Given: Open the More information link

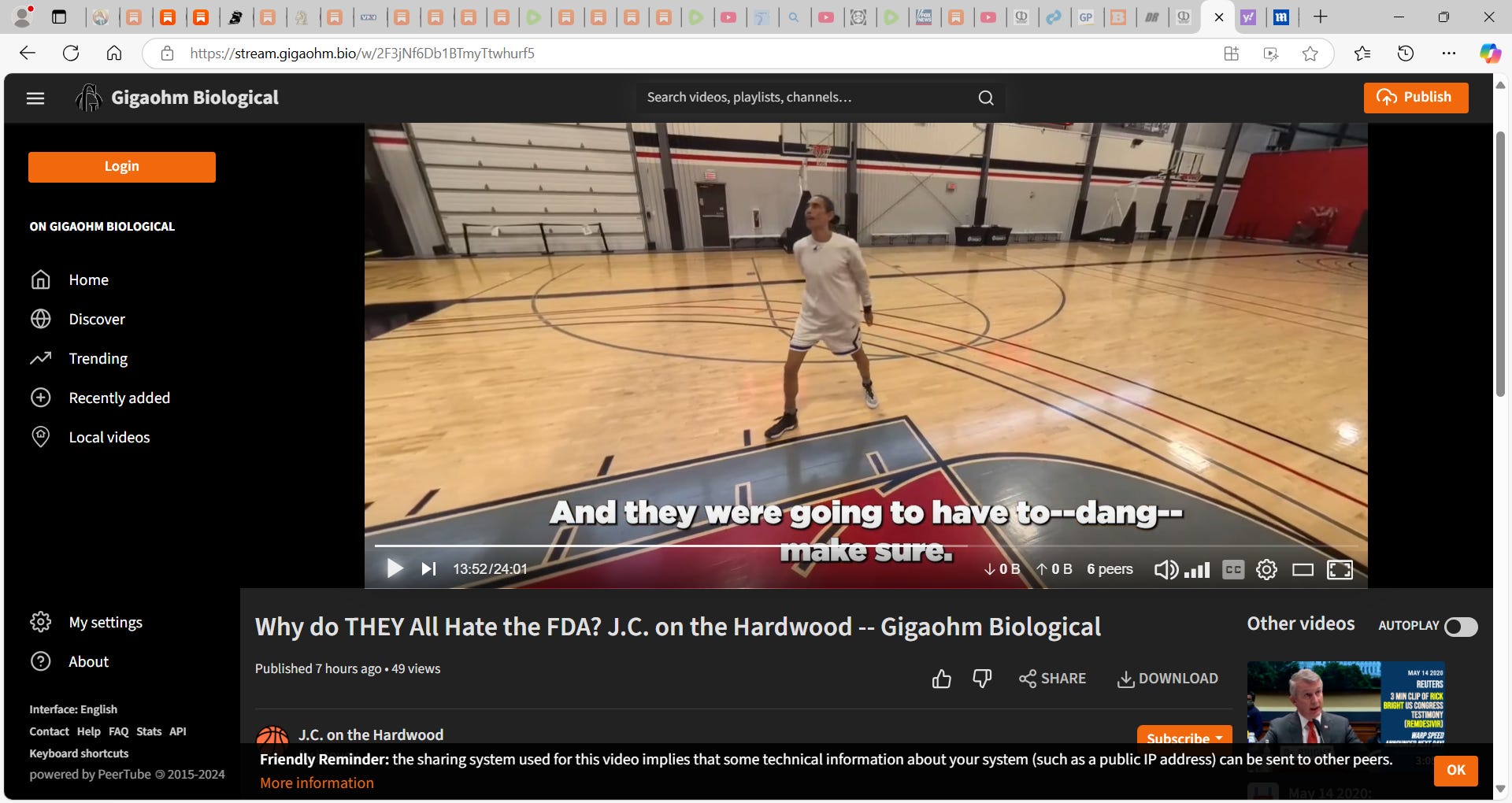Looking at the screenshot, I should 317,783.
